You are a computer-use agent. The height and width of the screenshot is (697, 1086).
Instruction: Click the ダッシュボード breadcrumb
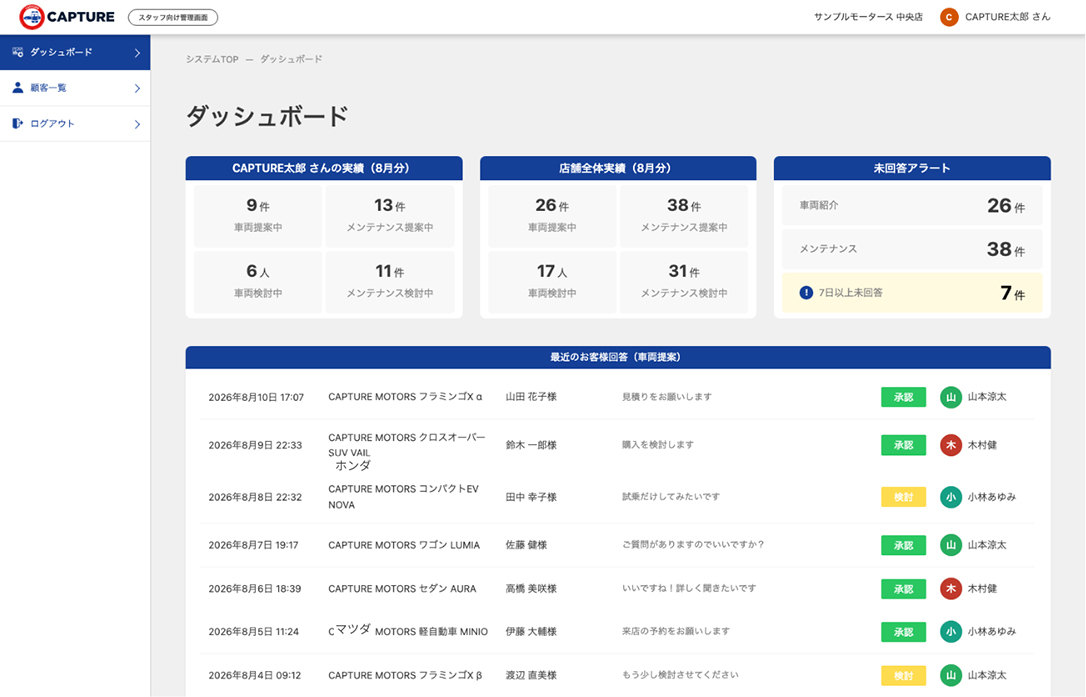291,60
